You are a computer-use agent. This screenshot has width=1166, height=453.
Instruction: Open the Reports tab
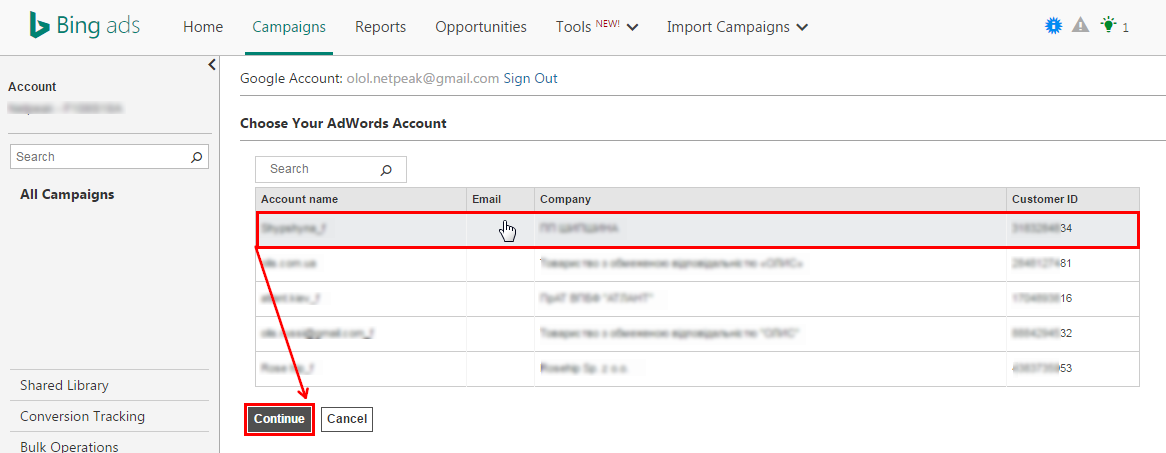click(x=380, y=27)
